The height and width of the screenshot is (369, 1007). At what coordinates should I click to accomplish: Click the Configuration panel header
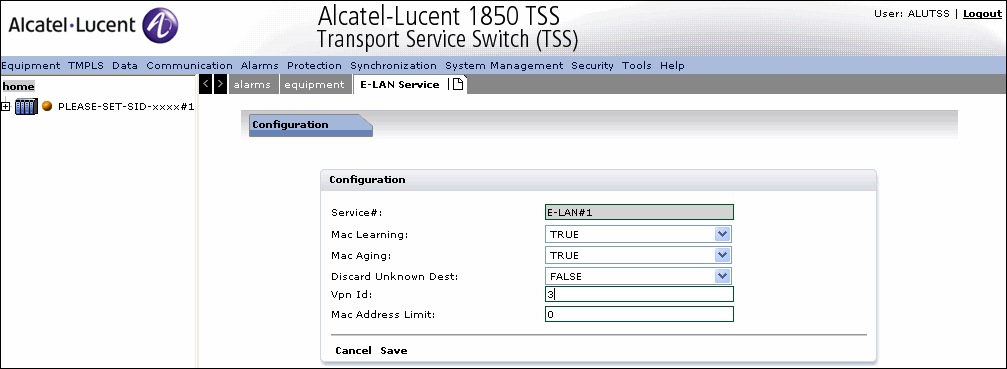coord(598,180)
